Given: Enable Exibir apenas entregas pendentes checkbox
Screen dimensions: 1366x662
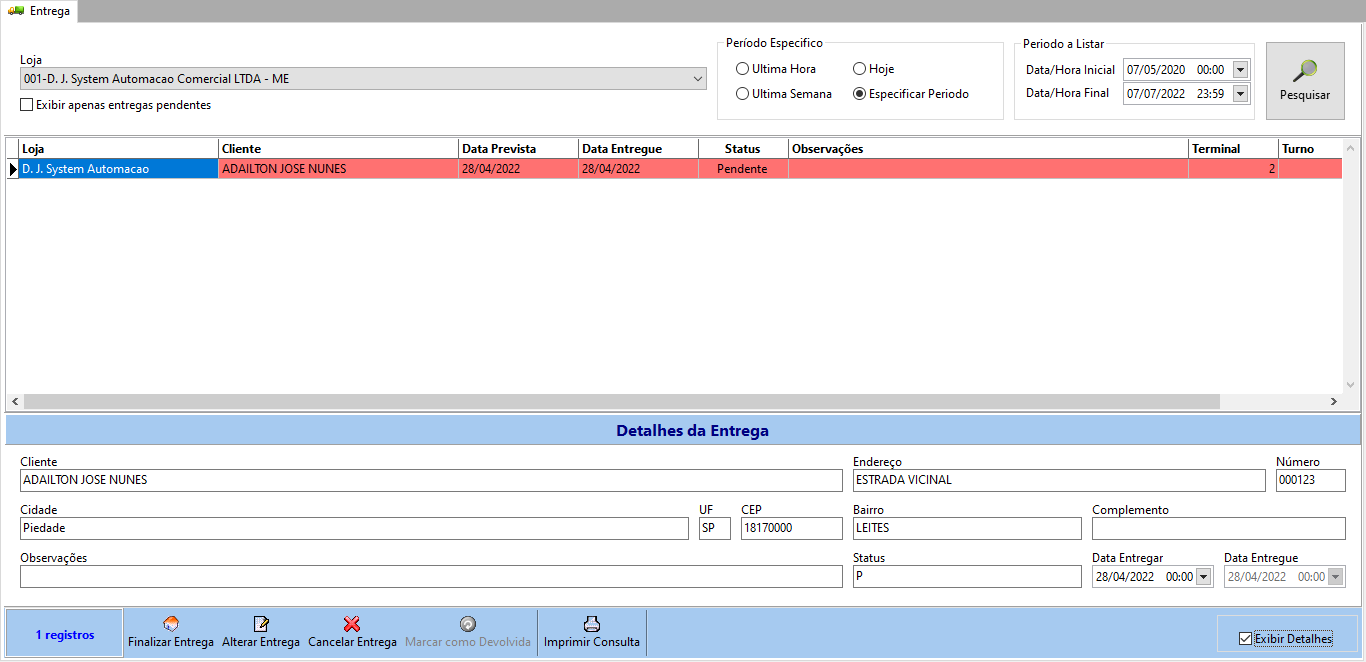Looking at the screenshot, I should [x=27, y=105].
